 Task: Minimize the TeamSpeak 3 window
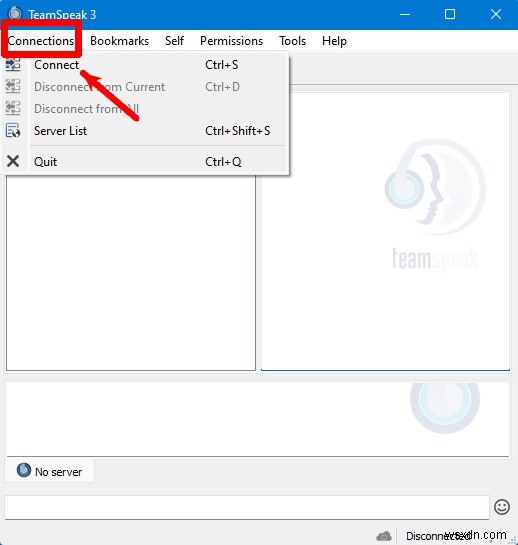(405, 14)
